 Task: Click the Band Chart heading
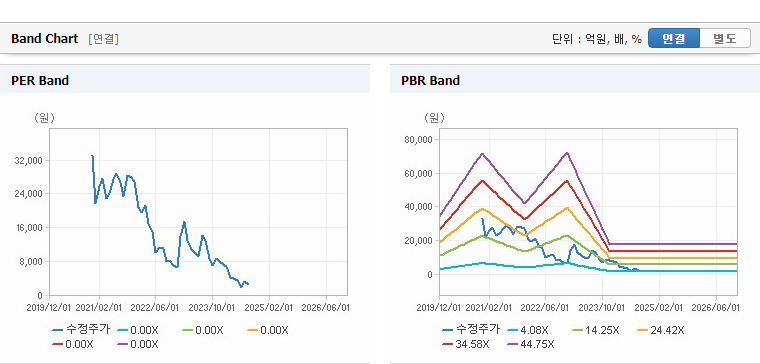tap(45, 39)
